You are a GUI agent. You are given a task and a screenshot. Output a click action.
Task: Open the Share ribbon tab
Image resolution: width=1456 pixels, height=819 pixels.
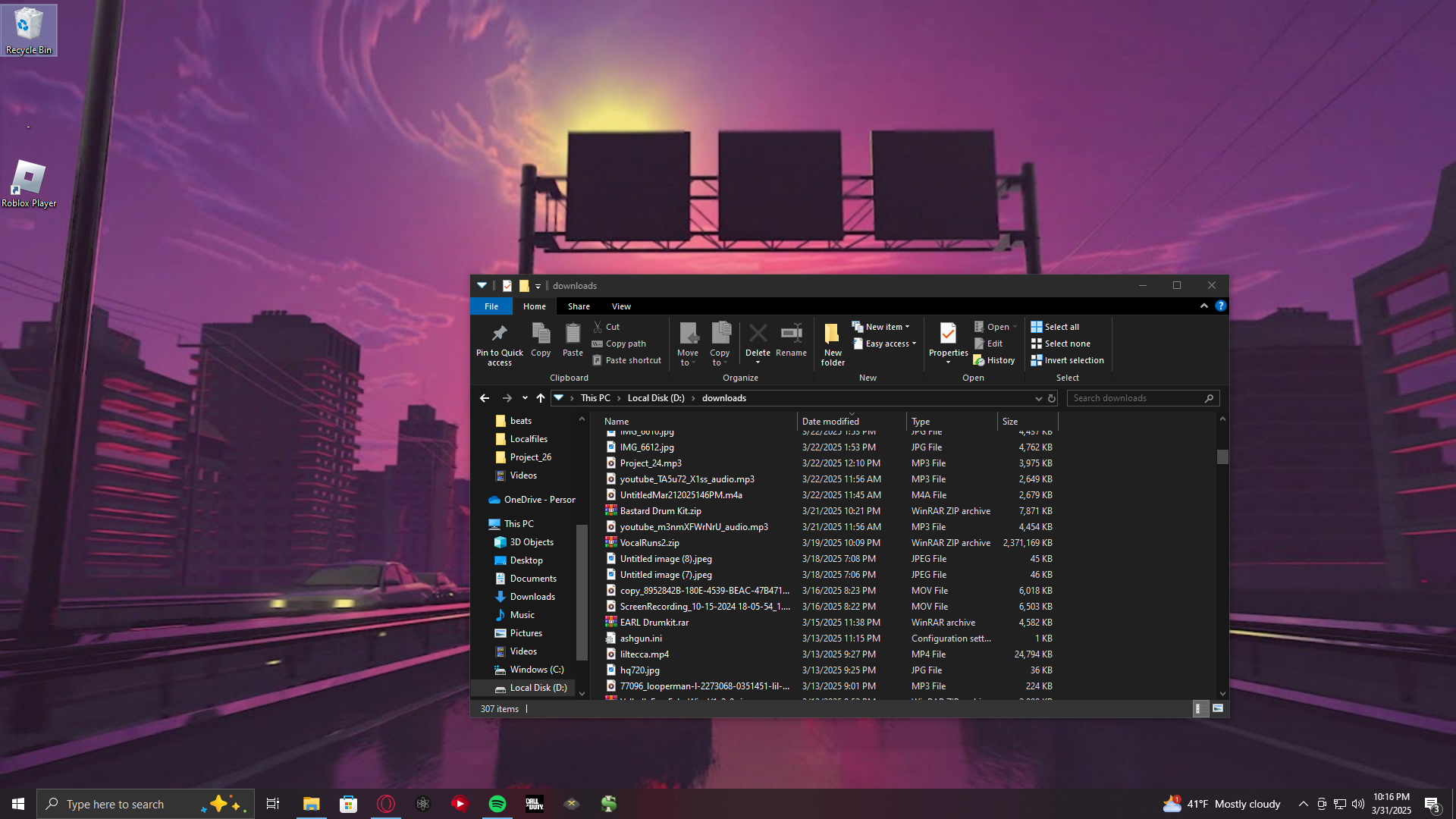(x=579, y=306)
